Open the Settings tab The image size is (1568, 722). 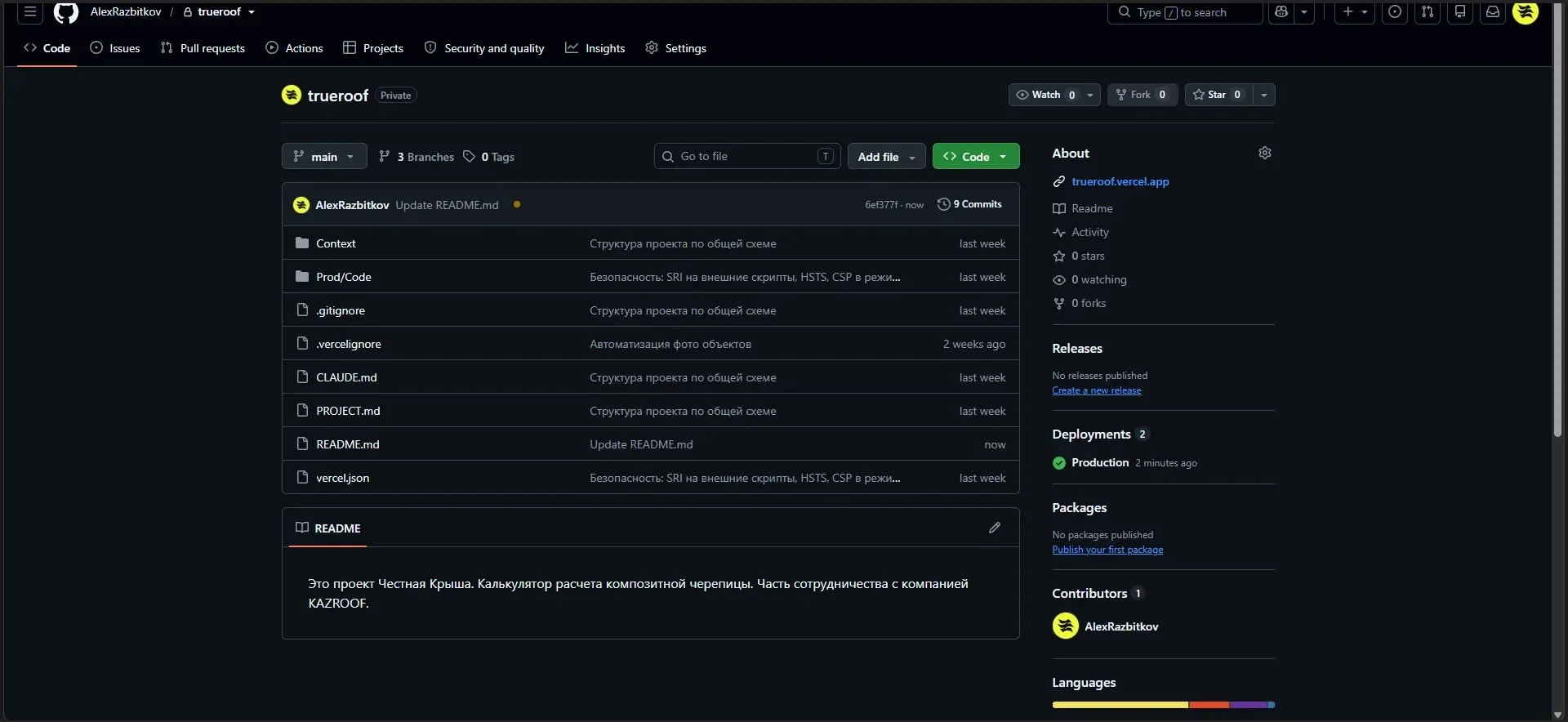tap(675, 48)
